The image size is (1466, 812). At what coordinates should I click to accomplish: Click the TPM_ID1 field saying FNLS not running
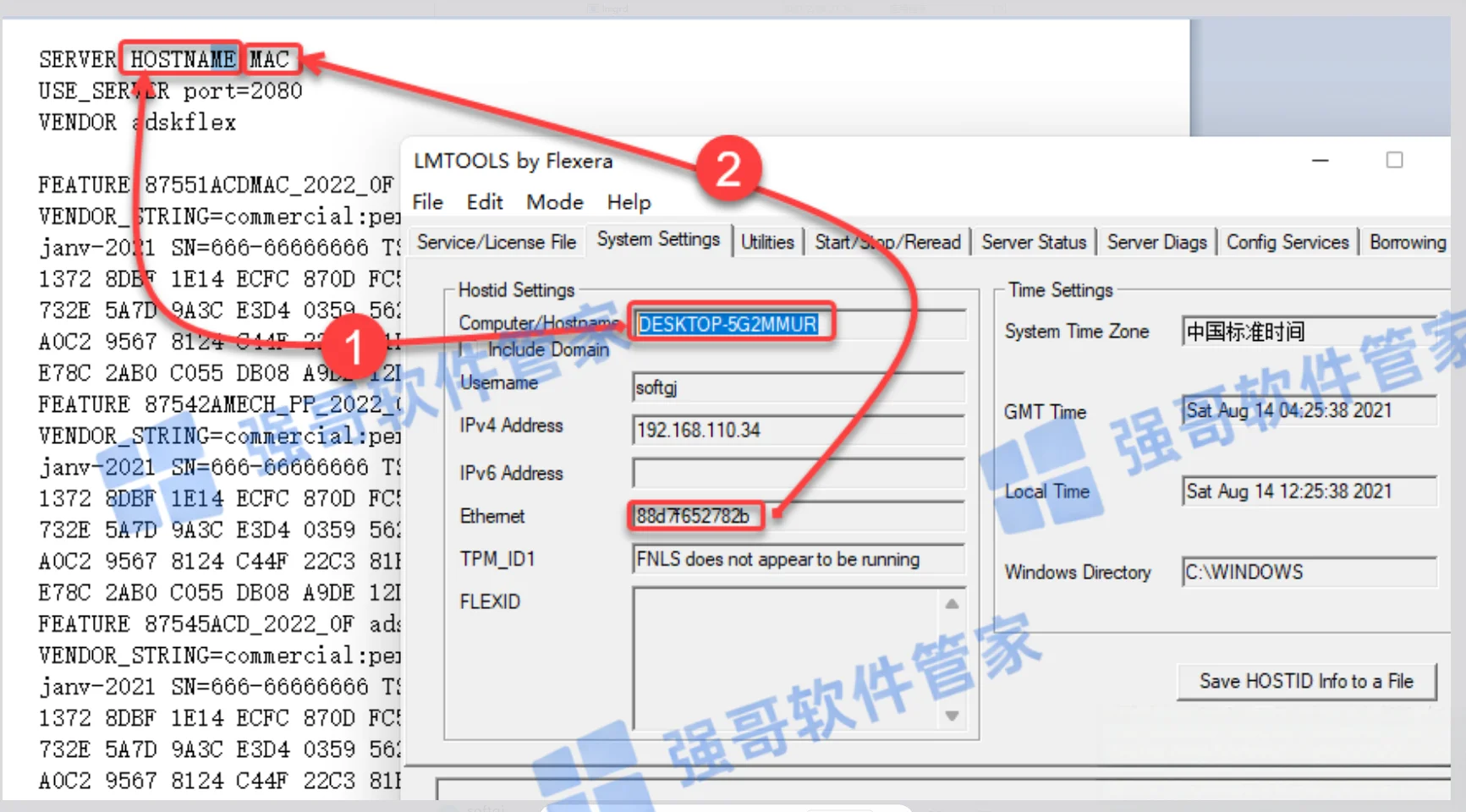click(799, 559)
